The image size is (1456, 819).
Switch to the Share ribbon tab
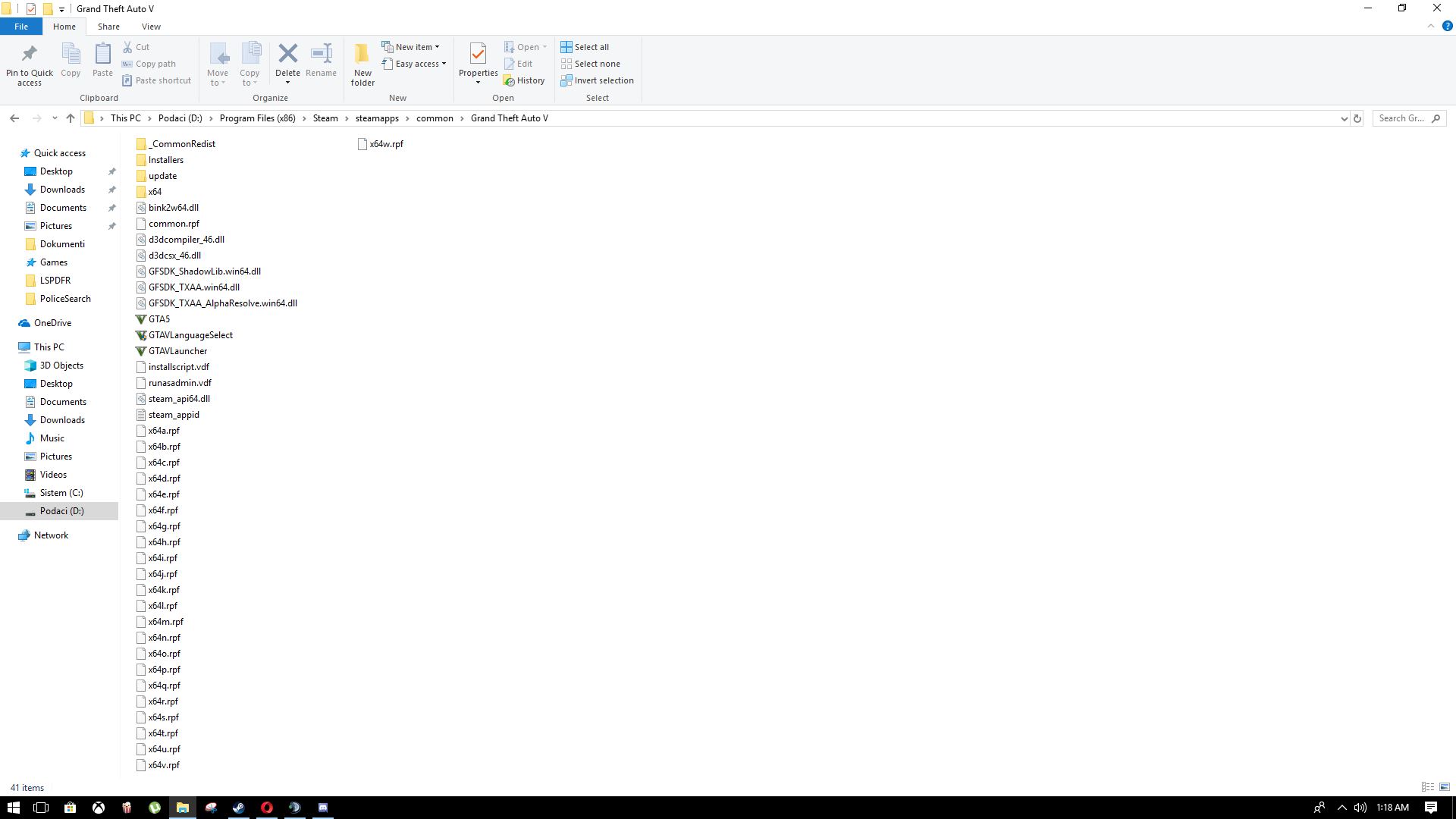(x=108, y=27)
